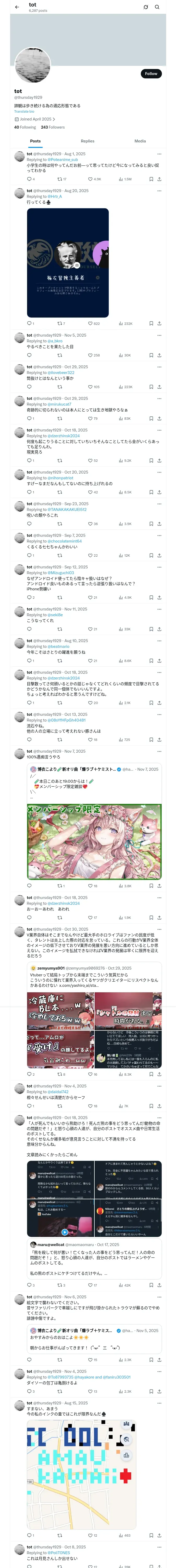Switch to the Media tab
Image resolution: width=176 pixels, height=1568 pixels.
pyautogui.click(x=140, y=141)
